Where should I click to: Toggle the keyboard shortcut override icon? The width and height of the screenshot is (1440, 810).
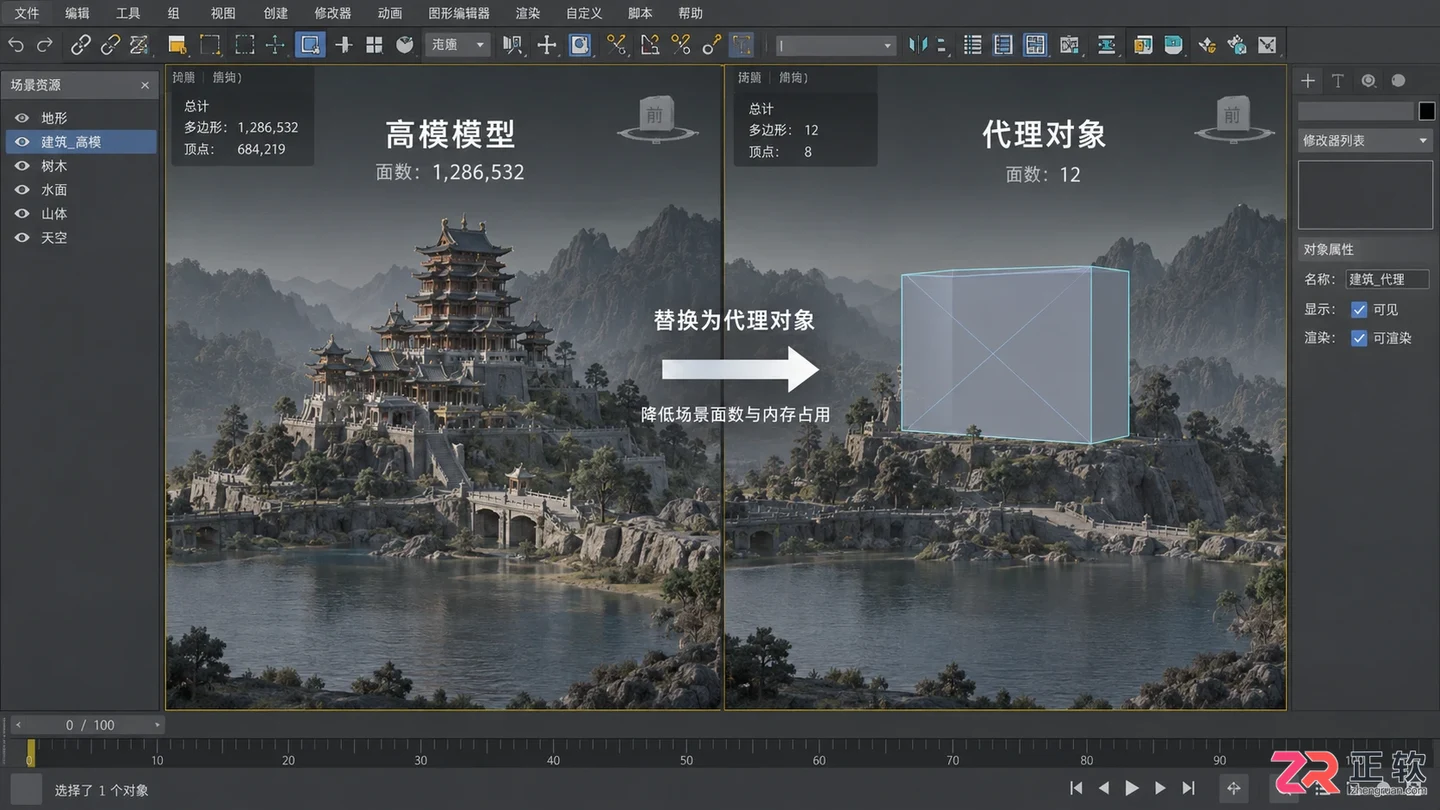580,45
